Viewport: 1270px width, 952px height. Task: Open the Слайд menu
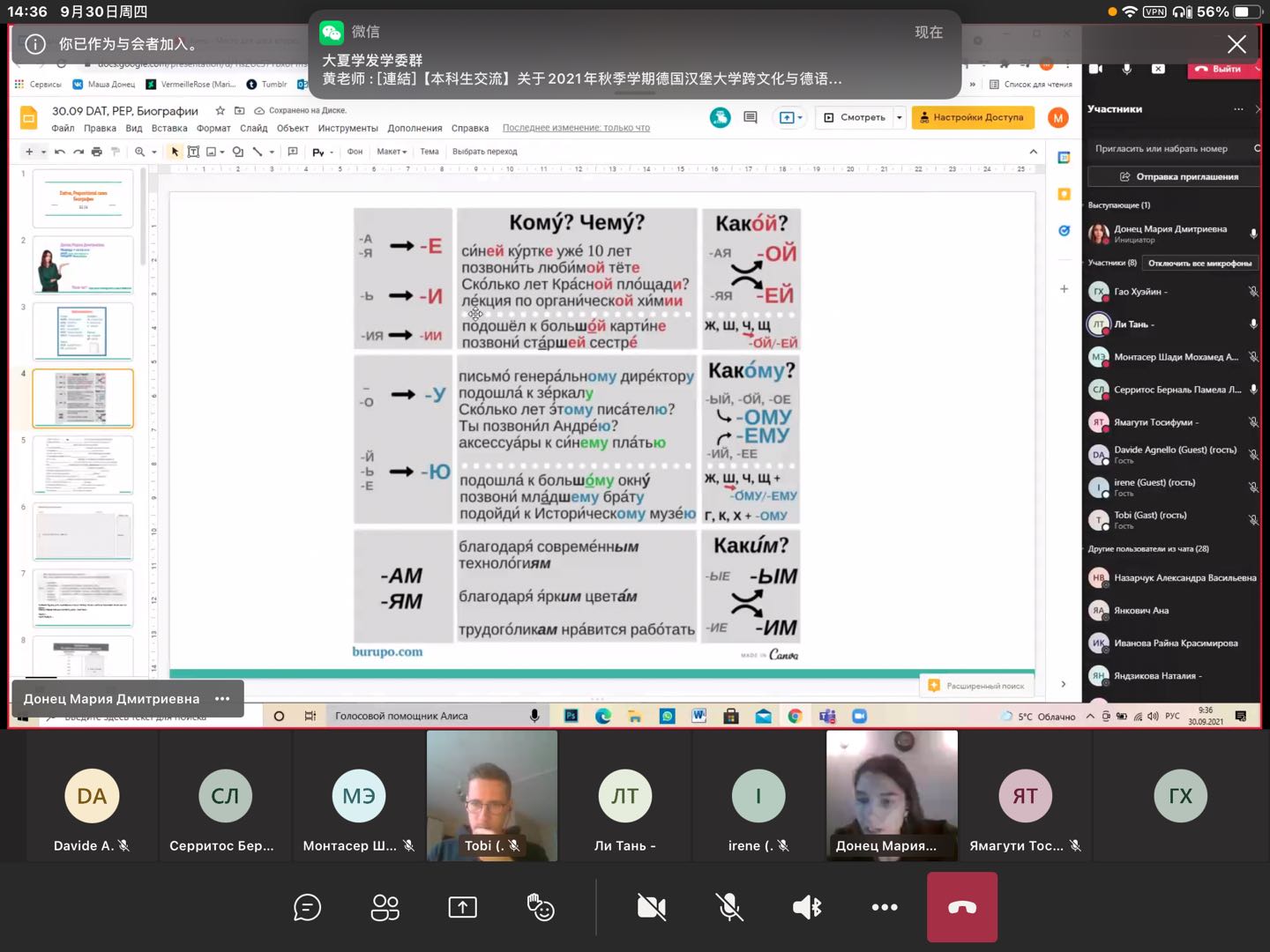coord(253,128)
